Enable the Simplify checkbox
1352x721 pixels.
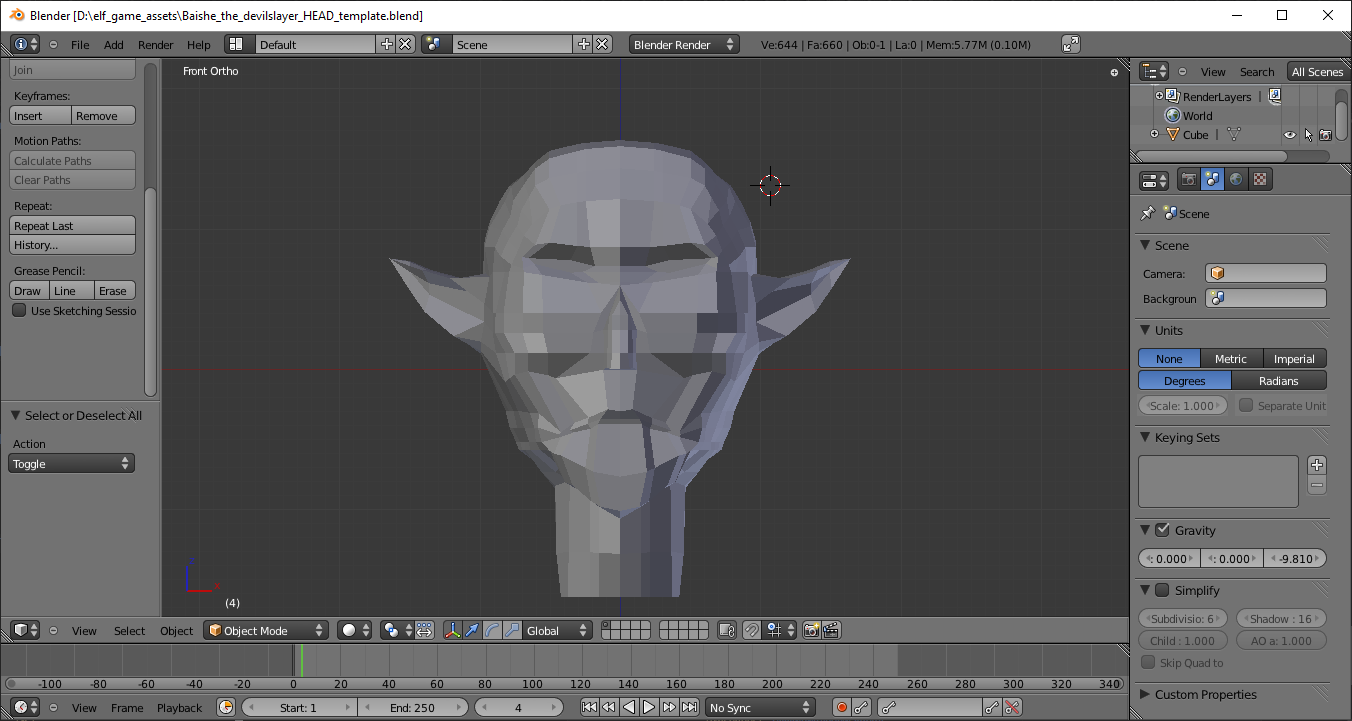[1162, 590]
